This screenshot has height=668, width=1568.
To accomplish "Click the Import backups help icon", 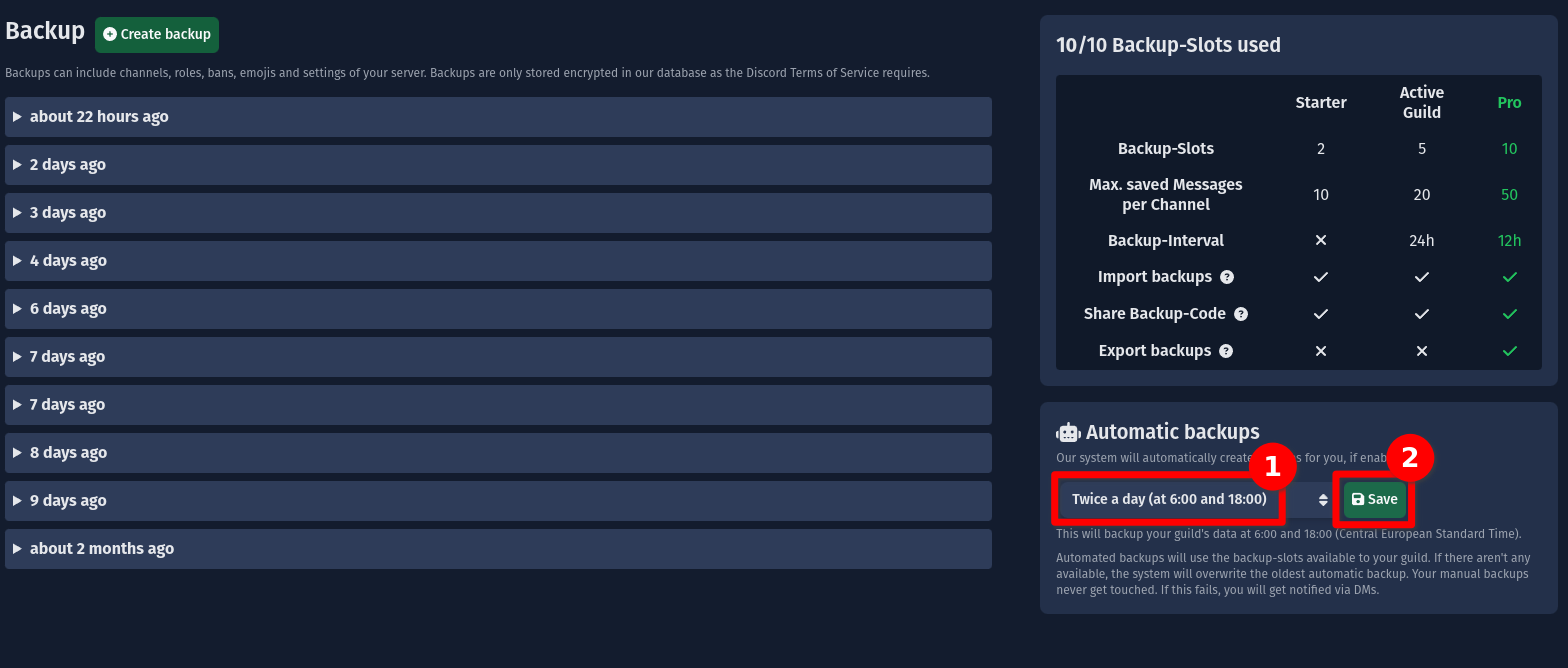I will (x=1227, y=277).
